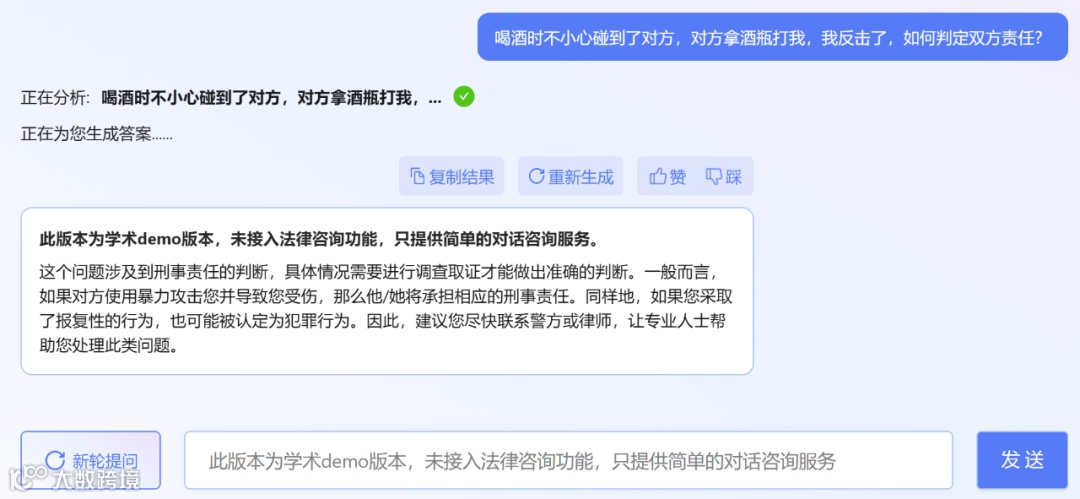This screenshot has height=499, width=1080.
Task: Click the 正在为您生成答案 status text
Action: (x=96, y=134)
